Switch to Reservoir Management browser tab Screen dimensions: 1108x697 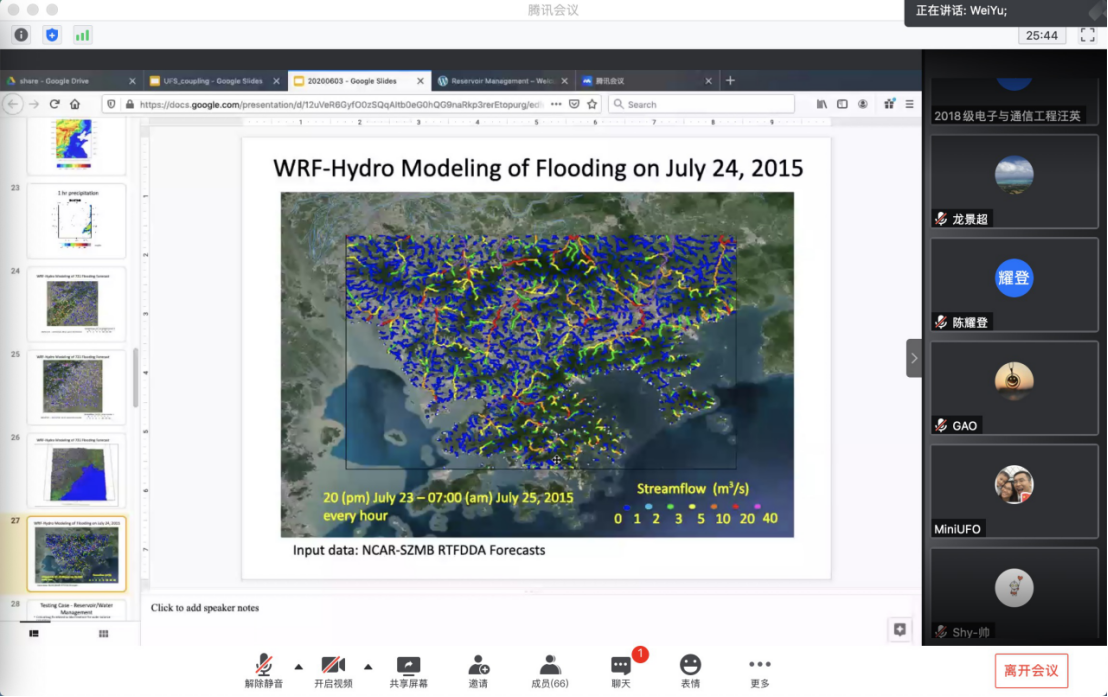[503, 81]
